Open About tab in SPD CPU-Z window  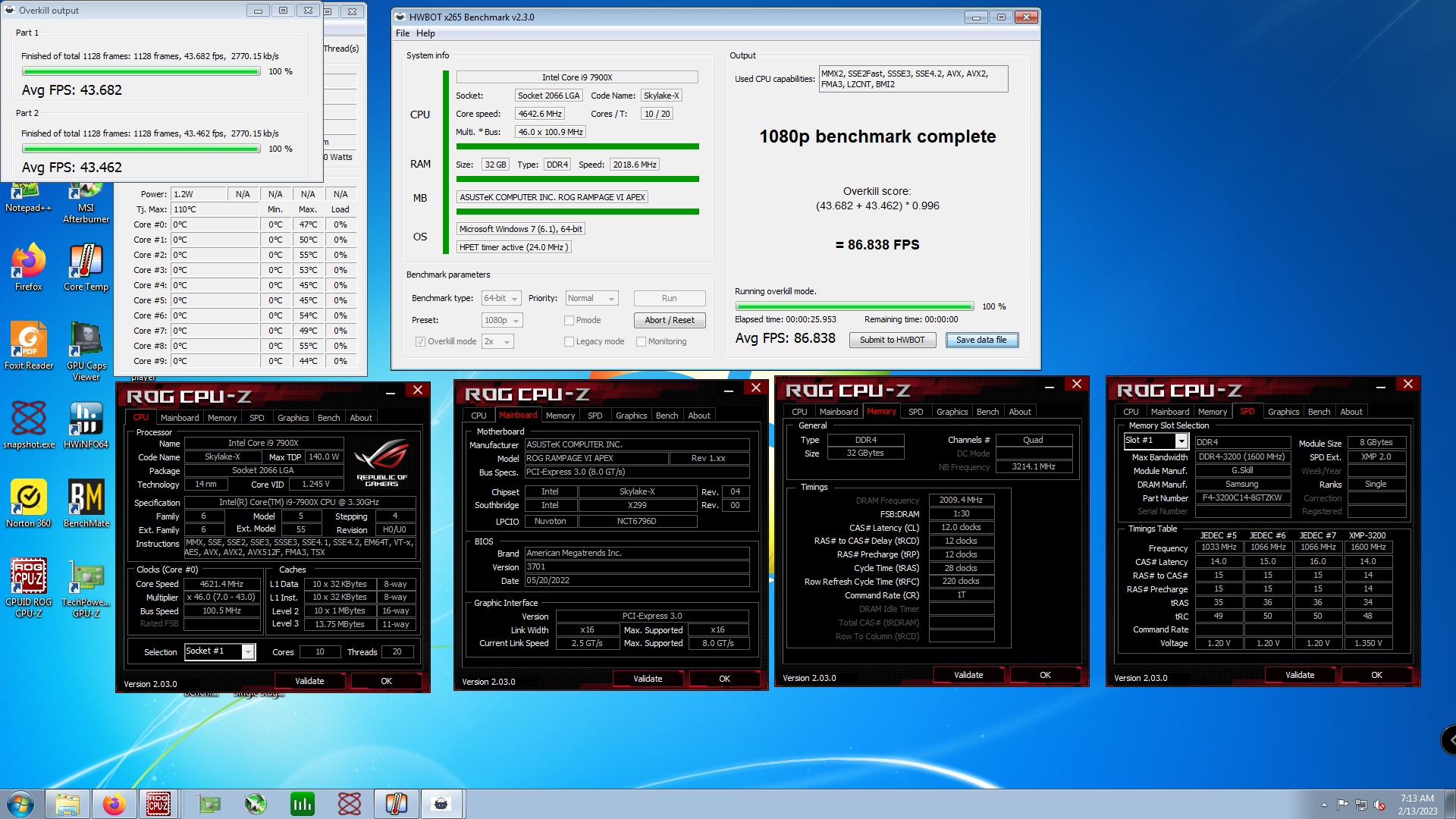point(1351,412)
